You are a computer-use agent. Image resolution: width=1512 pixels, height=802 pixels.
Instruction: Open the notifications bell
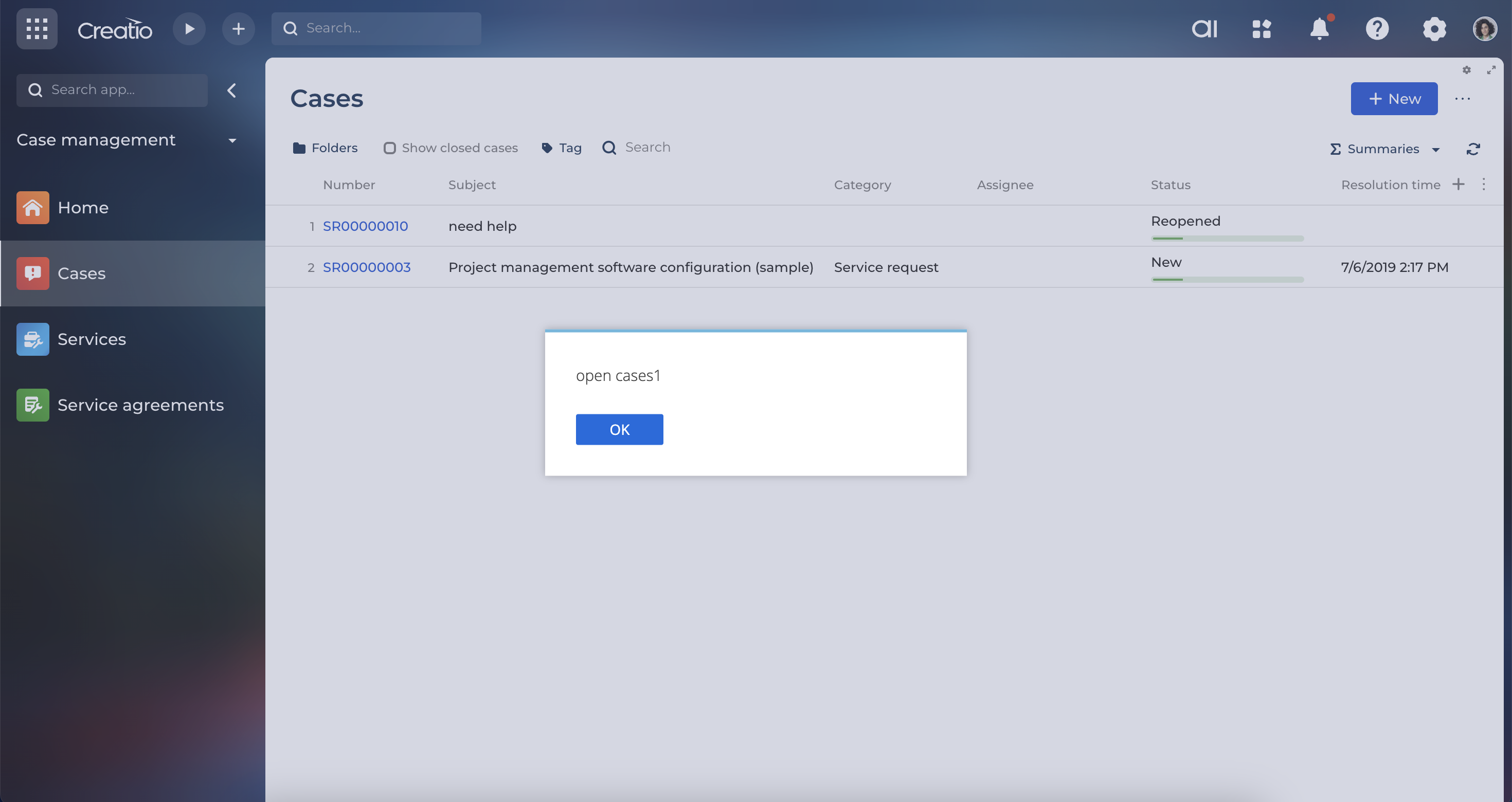click(x=1320, y=28)
